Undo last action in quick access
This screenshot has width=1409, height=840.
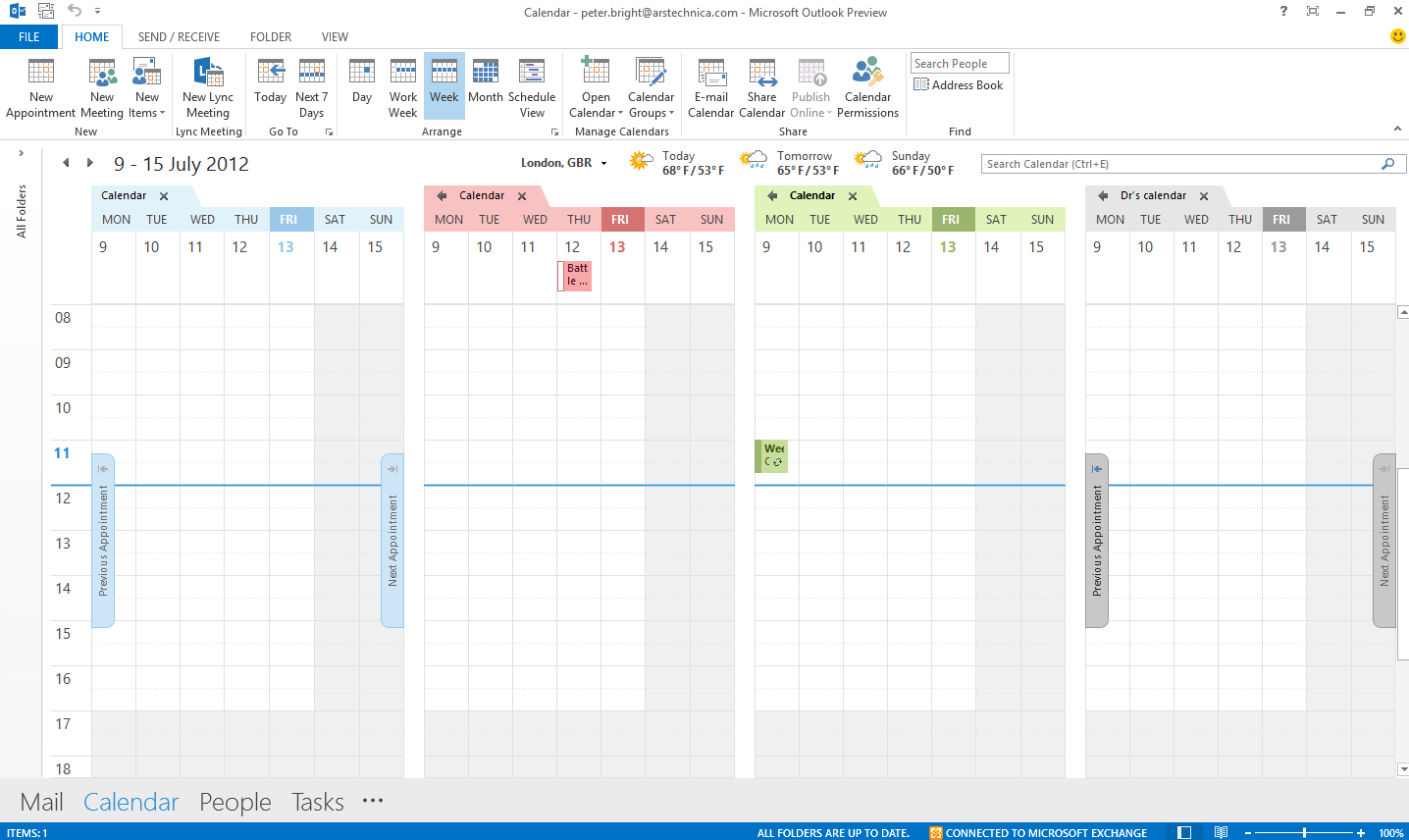coord(75,12)
